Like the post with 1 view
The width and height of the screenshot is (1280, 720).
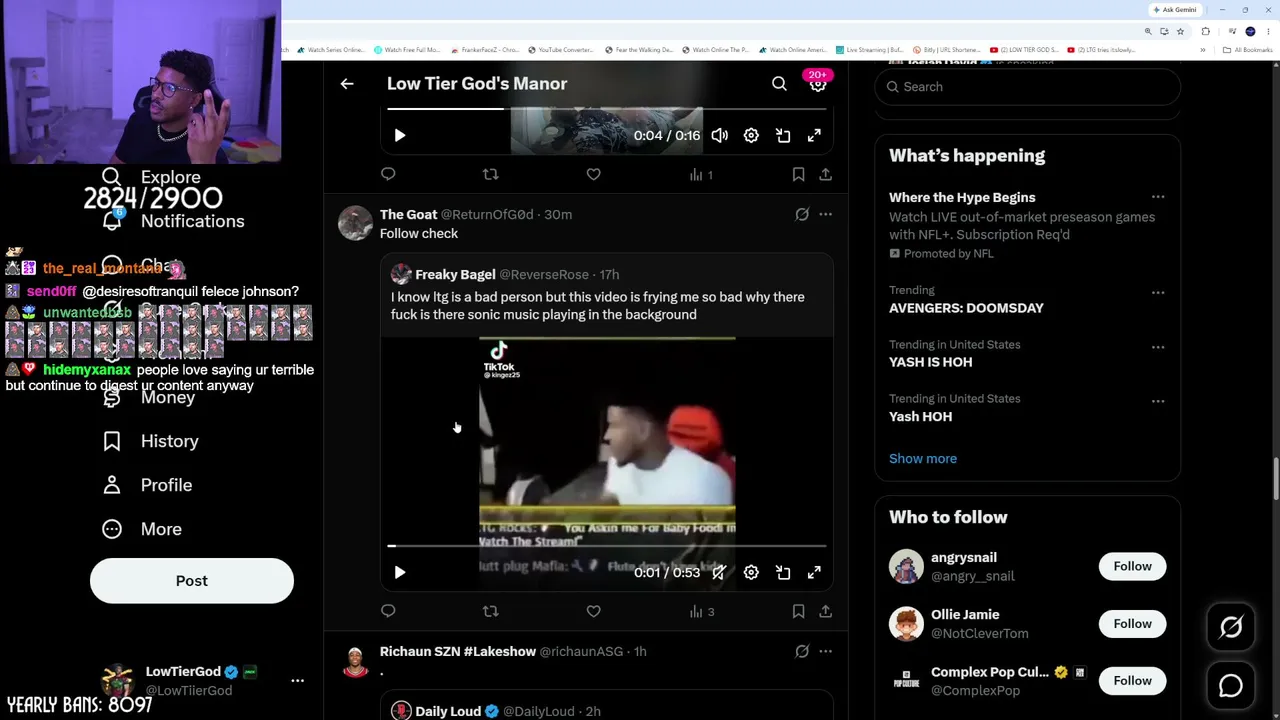(593, 174)
